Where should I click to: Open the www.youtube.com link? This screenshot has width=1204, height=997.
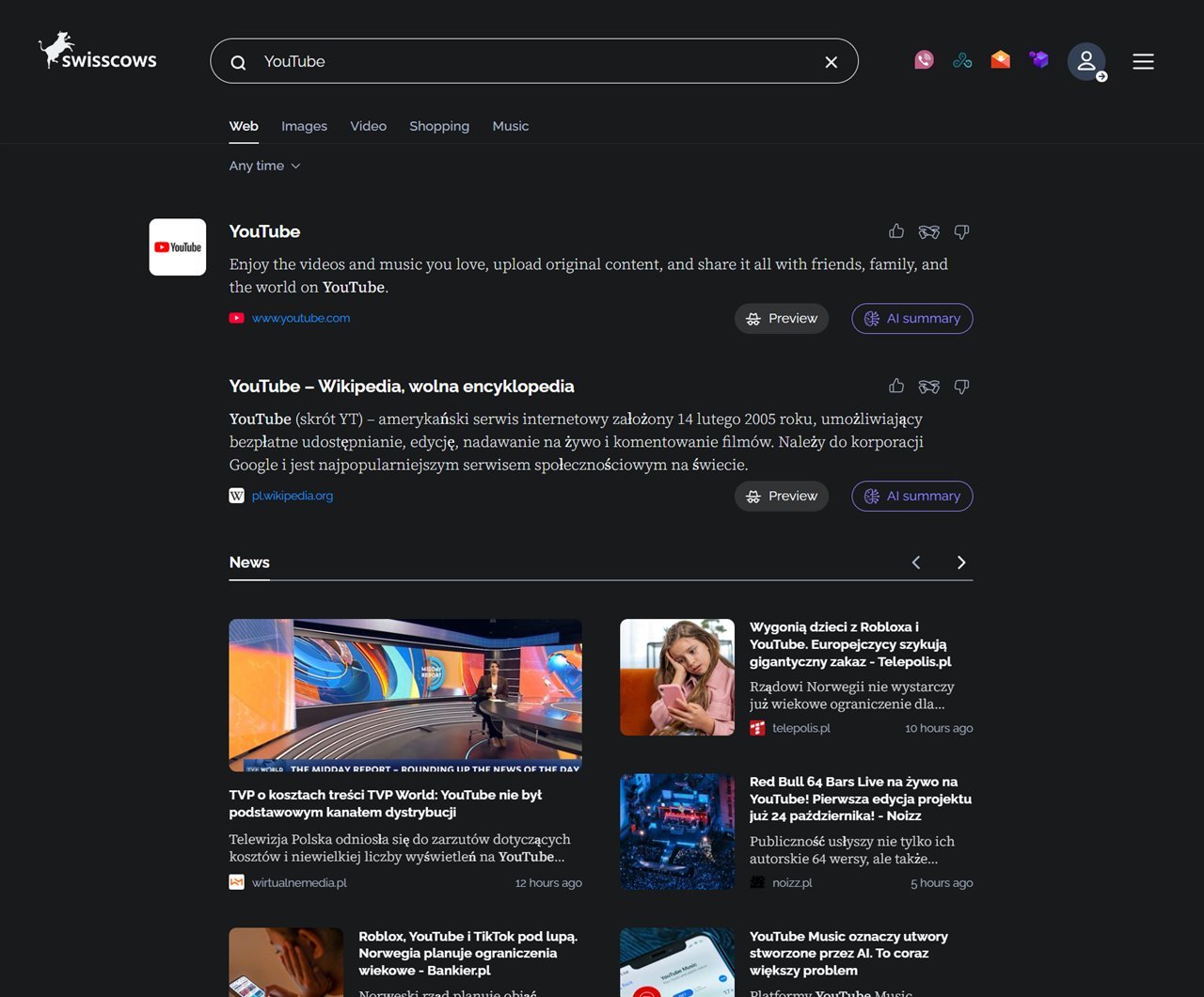click(301, 318)
